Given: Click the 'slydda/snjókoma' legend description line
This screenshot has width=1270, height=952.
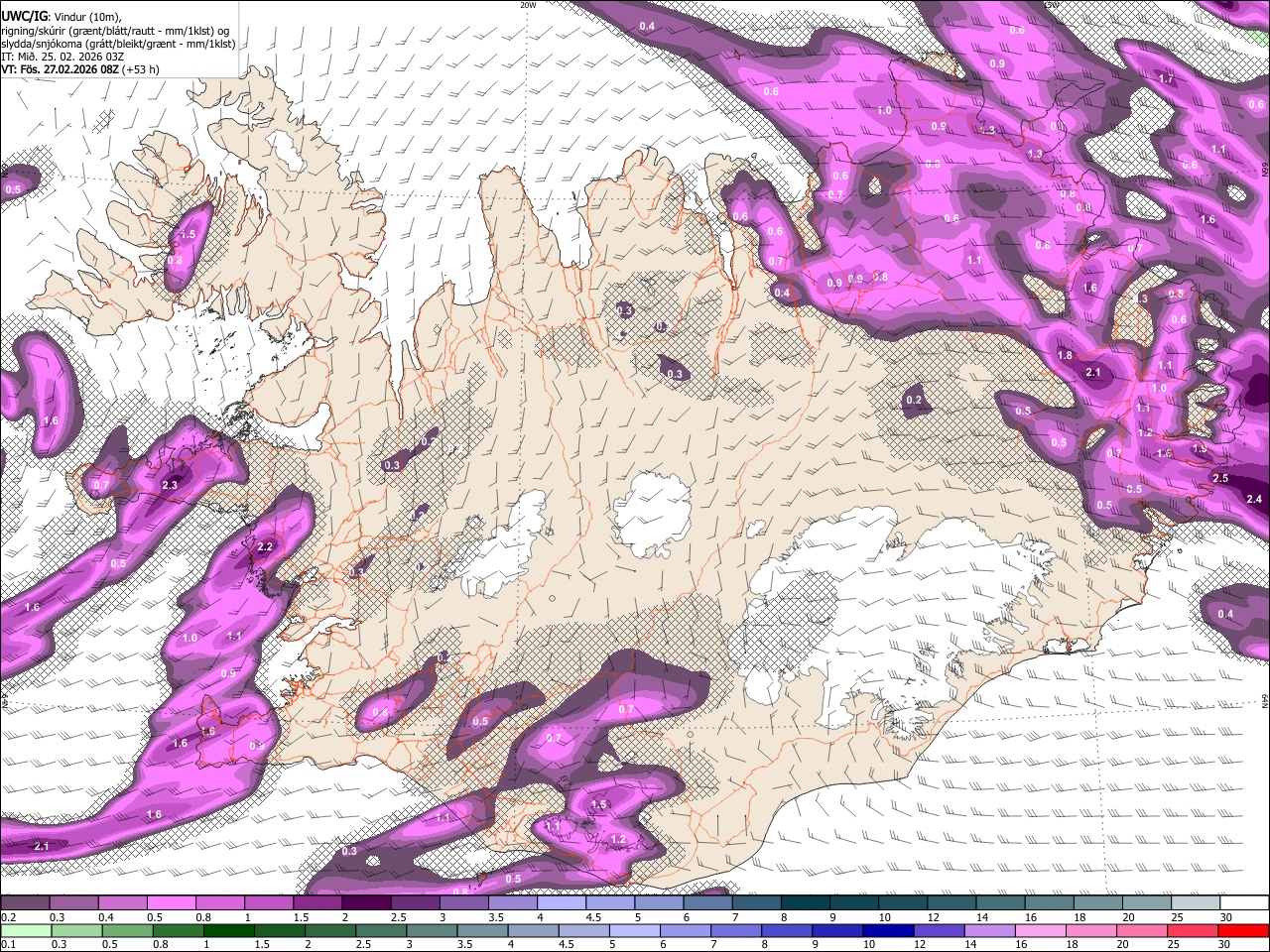Looking at the screenshot, I should (x=118, y=44).
